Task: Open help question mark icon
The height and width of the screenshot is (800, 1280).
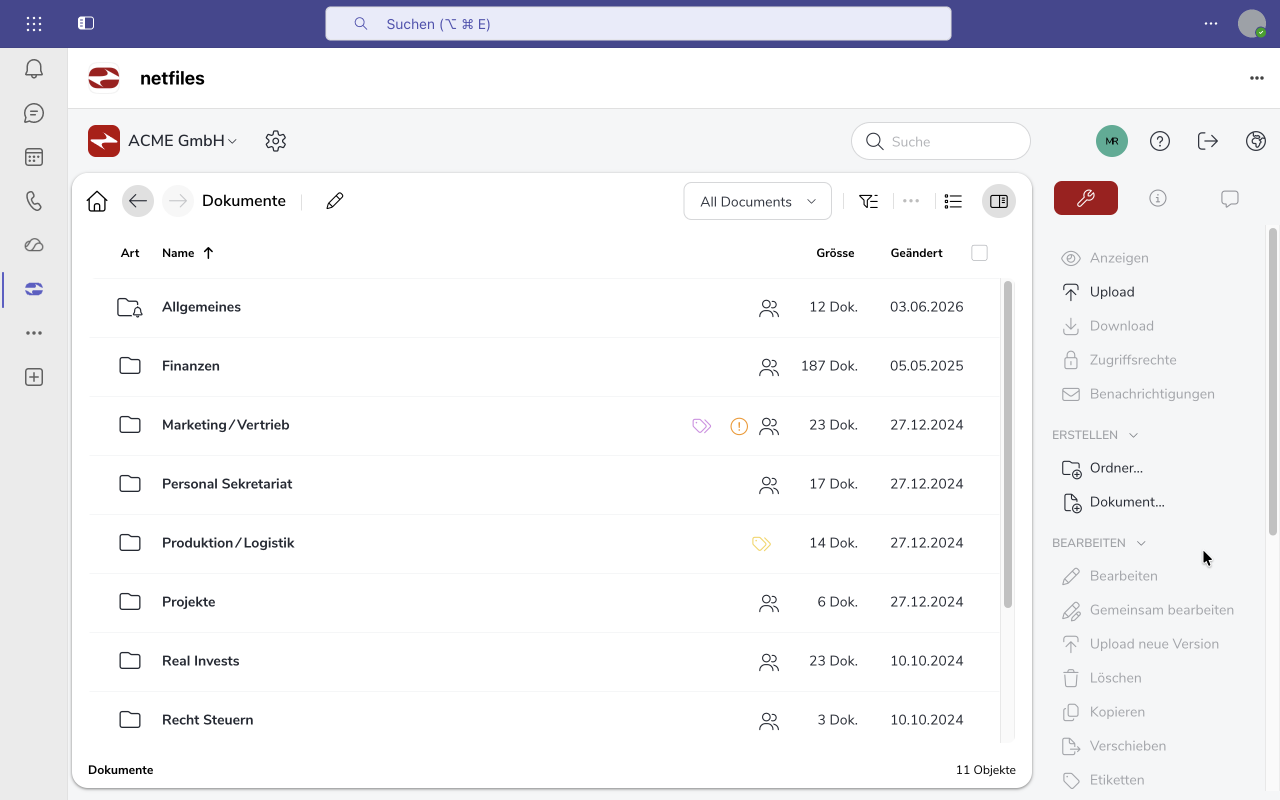Action: click(1160, 141)
